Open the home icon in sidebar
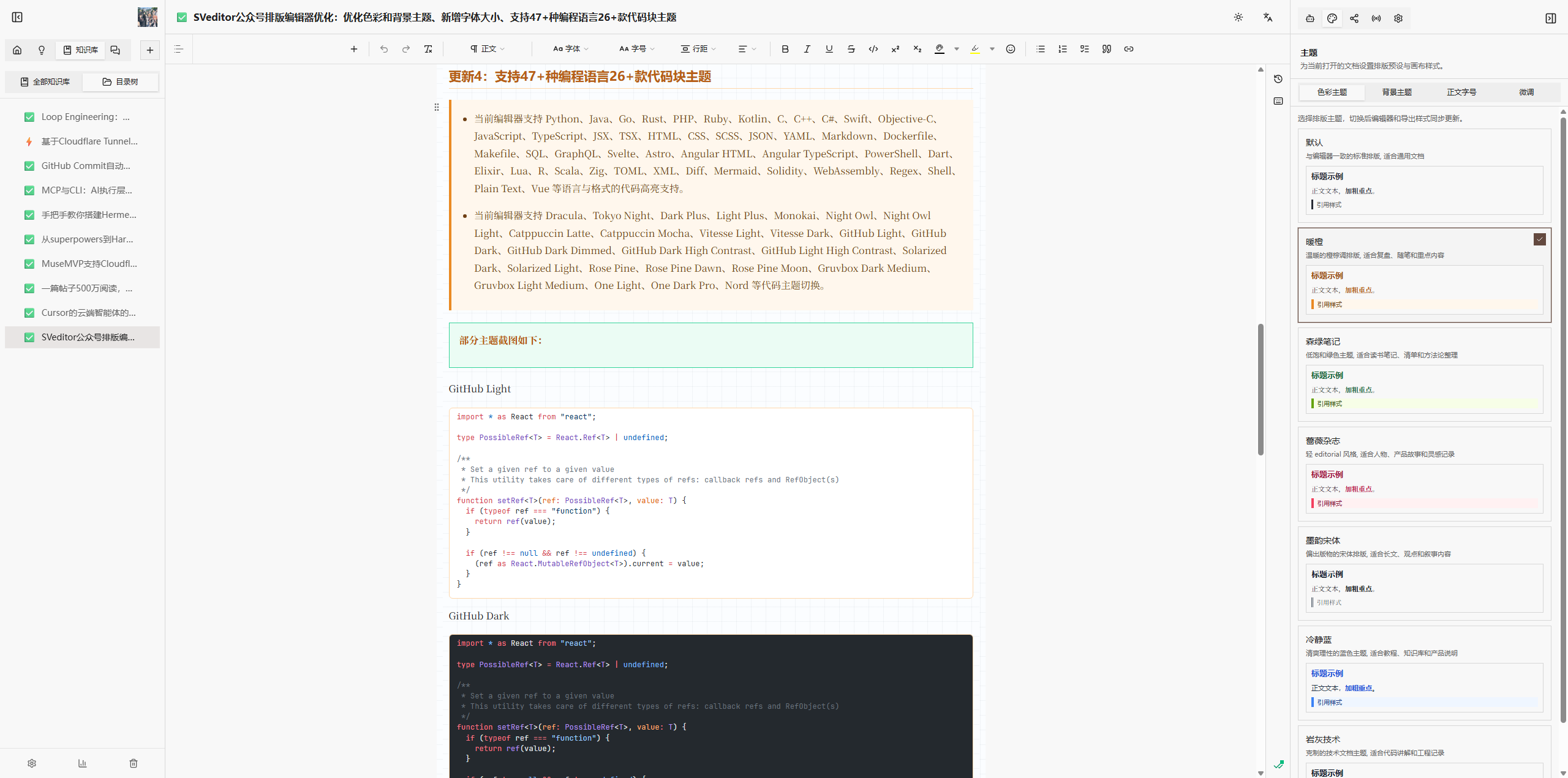The width and height of the screenshot is (1568, 778). [17, 50]
